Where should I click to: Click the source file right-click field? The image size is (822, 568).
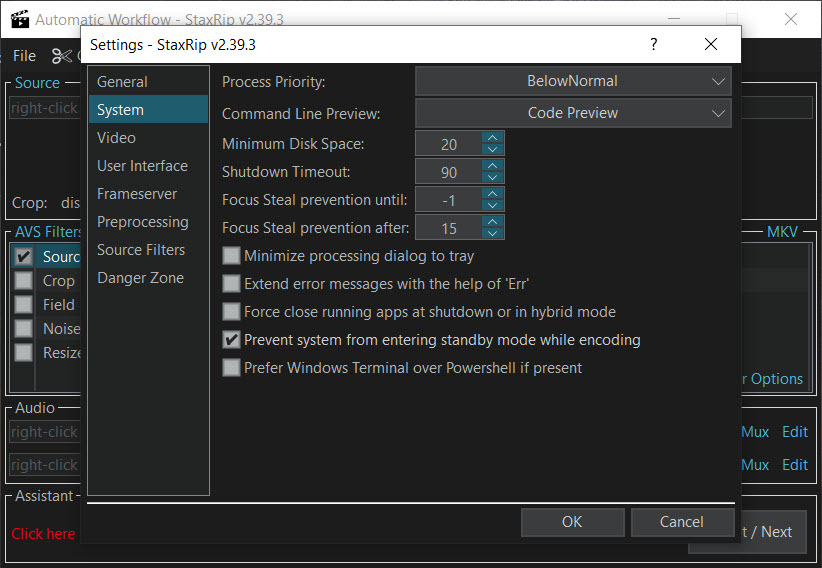[45, 108]
